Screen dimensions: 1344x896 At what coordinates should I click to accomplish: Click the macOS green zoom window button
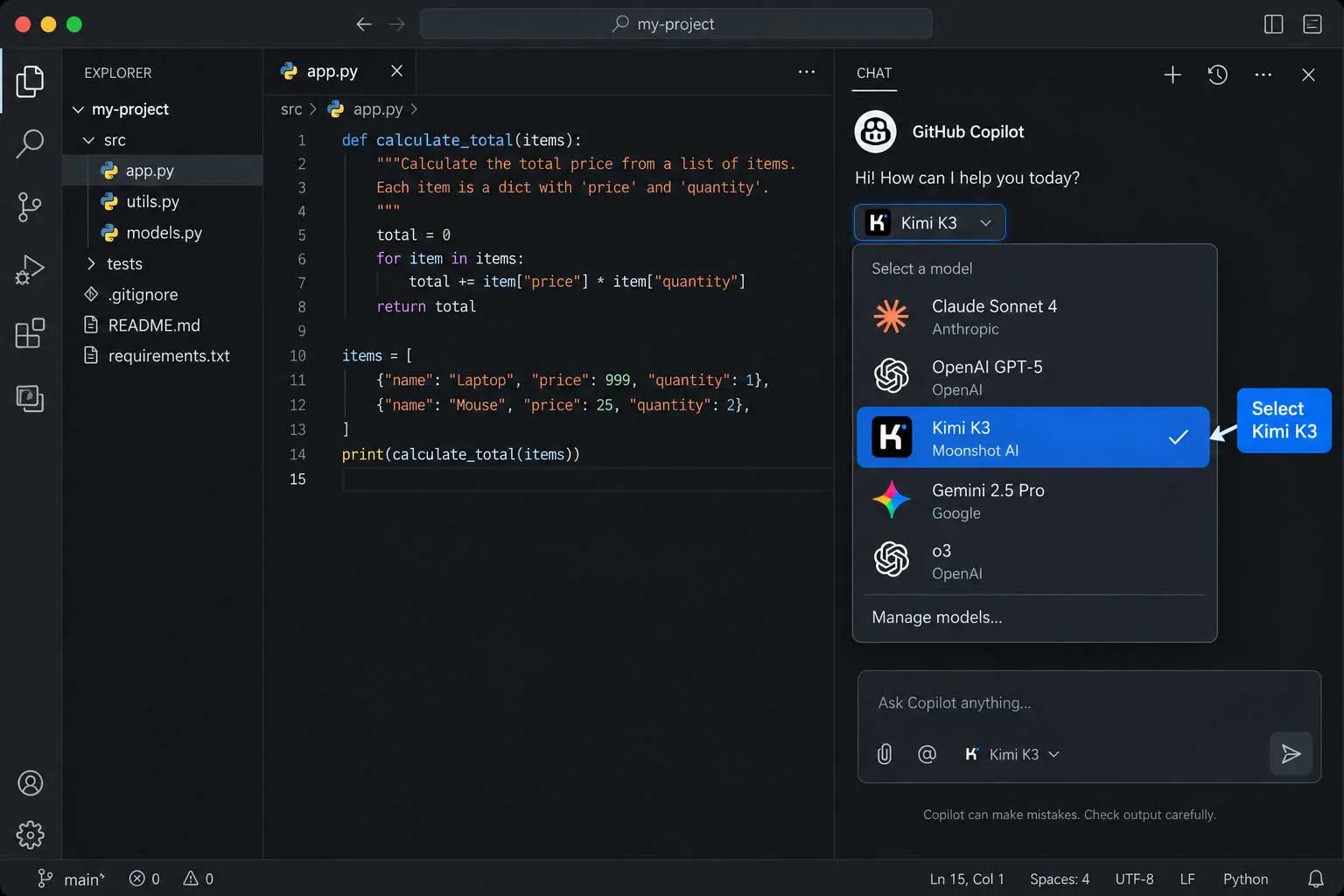pos(74,24)
